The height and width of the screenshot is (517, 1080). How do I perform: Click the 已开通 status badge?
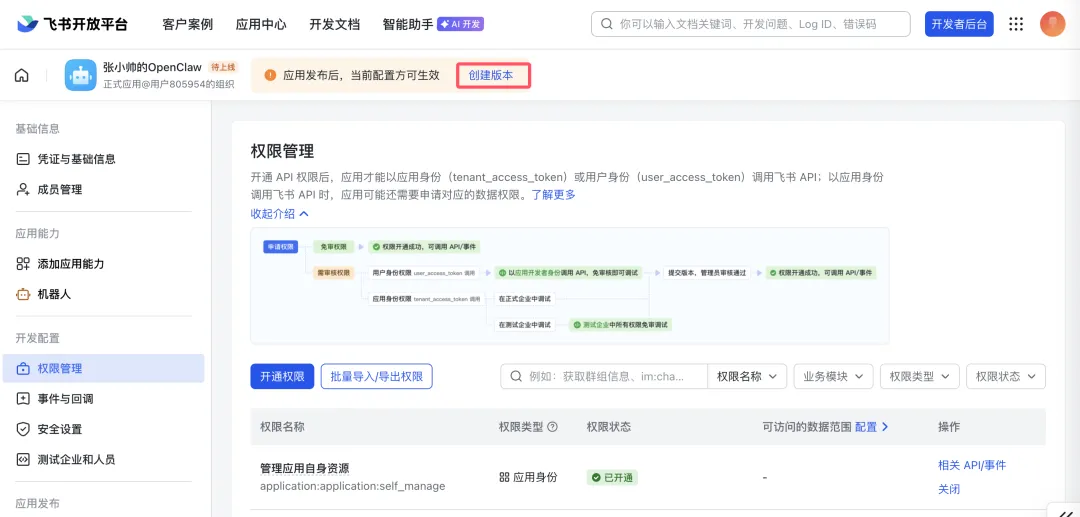pyautogui.click(x=612, y=477)
